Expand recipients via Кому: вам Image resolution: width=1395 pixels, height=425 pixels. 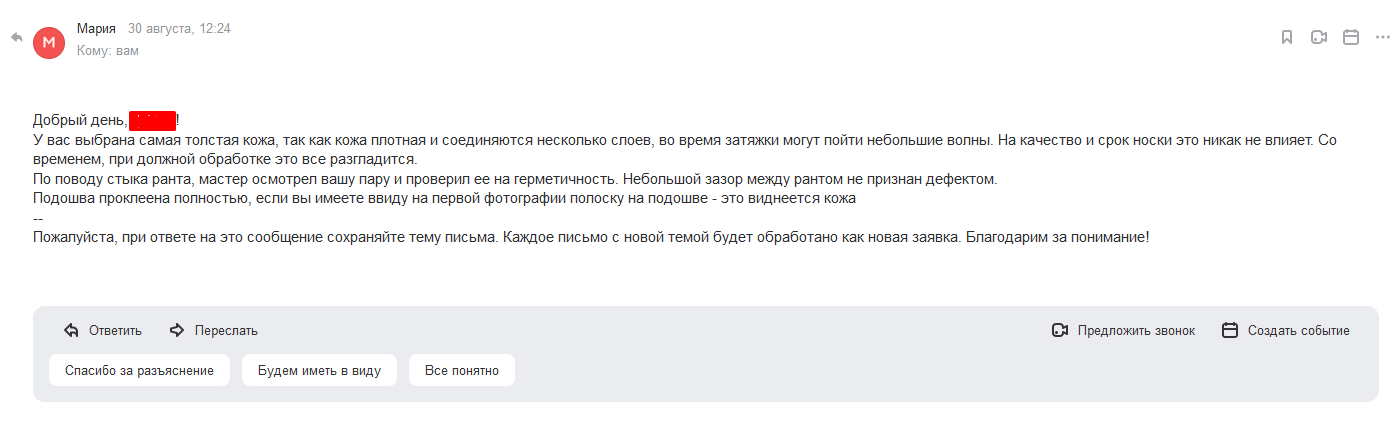click(x=108, y=50)
